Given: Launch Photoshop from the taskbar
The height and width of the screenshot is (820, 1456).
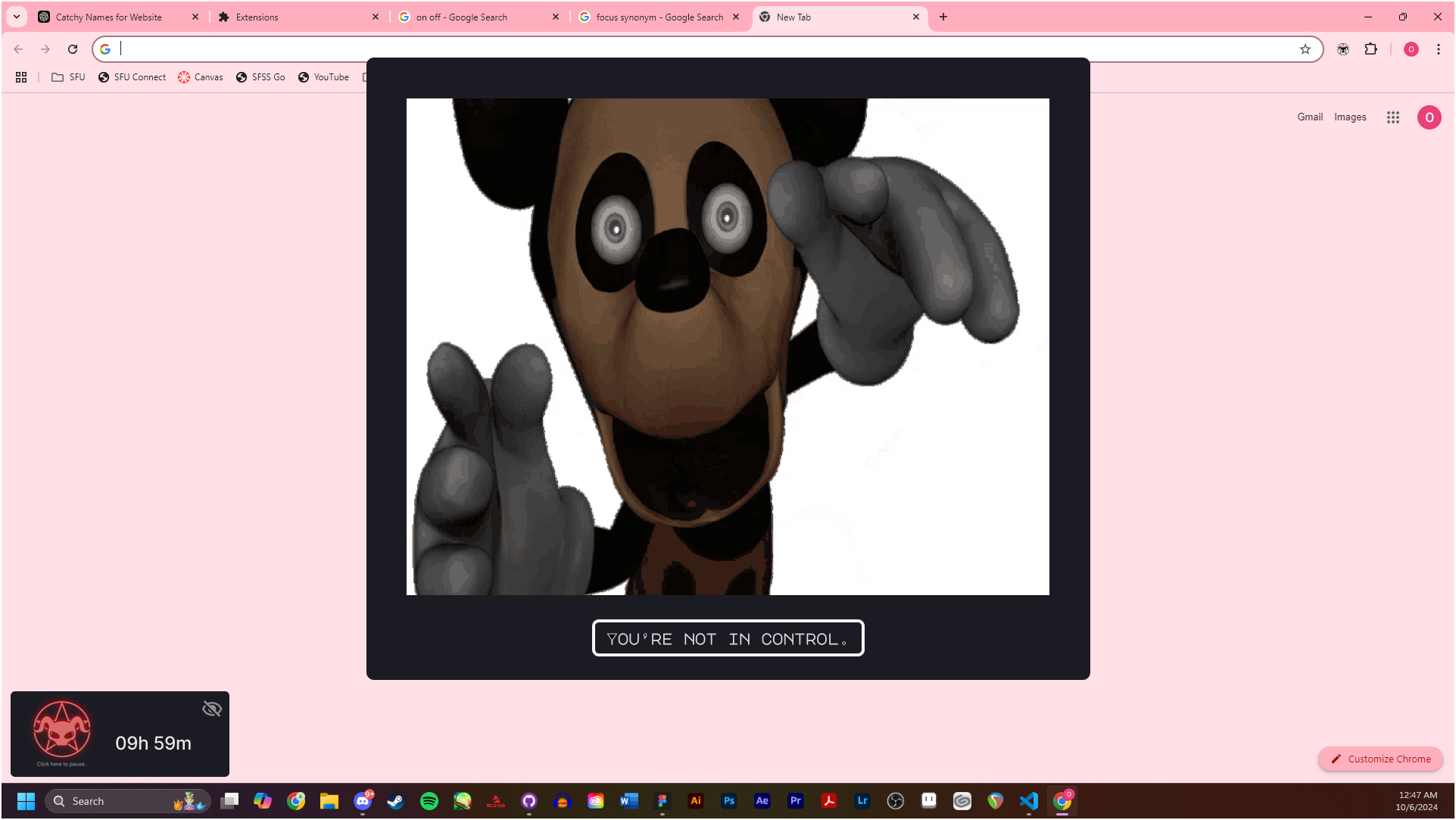Looking at the screenshot, I should point(728,801).
